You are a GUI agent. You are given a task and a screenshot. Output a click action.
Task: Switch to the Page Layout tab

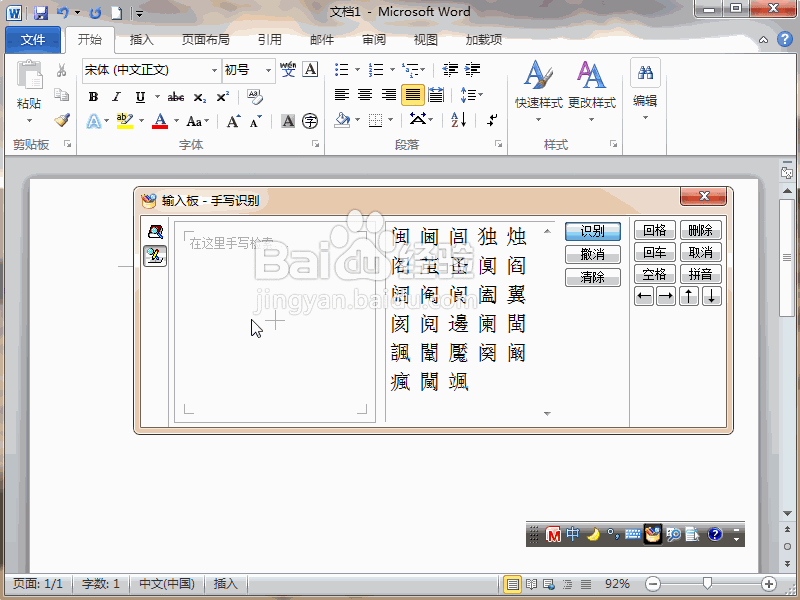(206, 40)
